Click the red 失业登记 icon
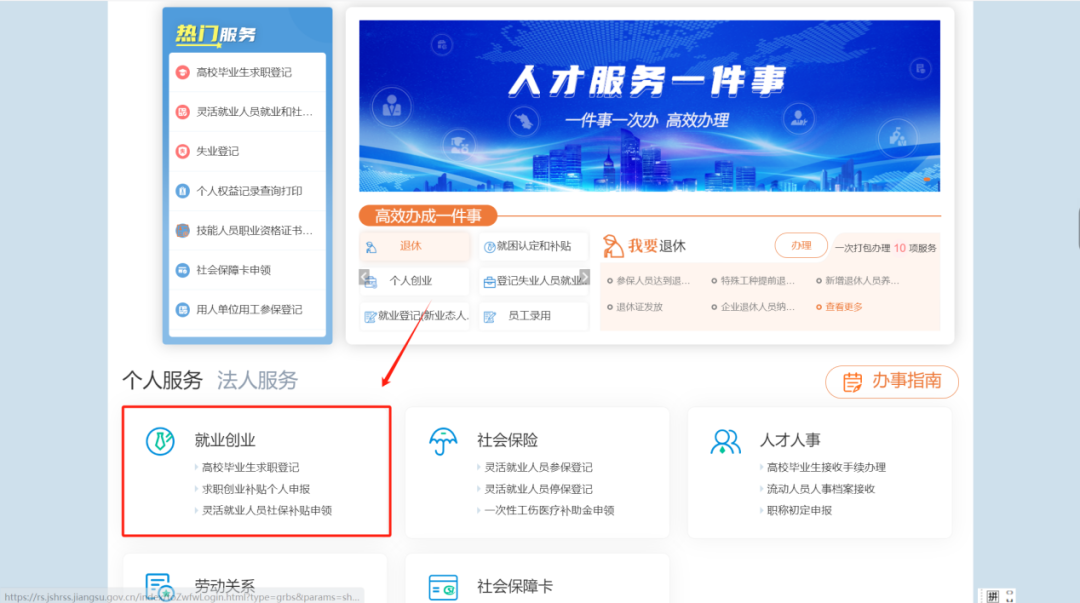1080x603 pixels. pos(182,151)
